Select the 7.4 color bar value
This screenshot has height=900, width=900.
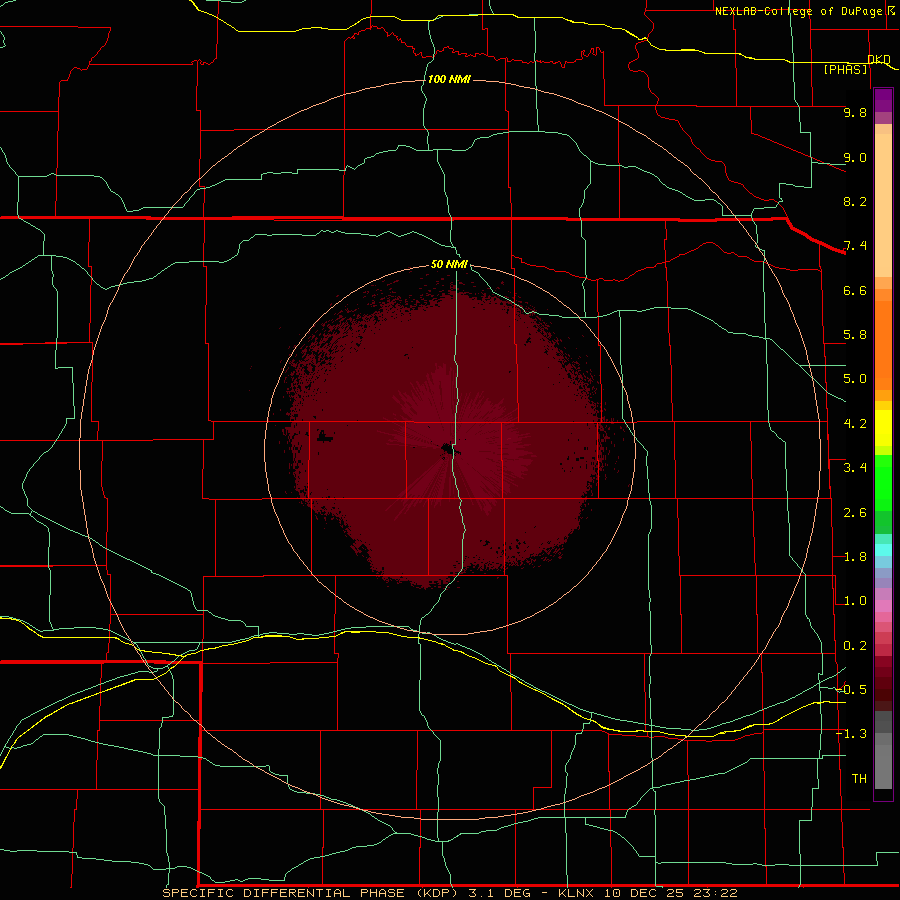point(855,246)
